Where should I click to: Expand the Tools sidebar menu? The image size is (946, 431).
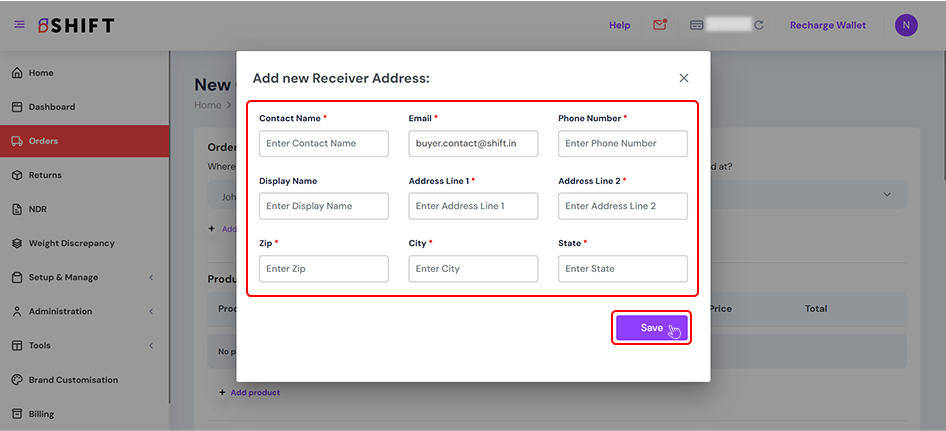click(151, 346)
